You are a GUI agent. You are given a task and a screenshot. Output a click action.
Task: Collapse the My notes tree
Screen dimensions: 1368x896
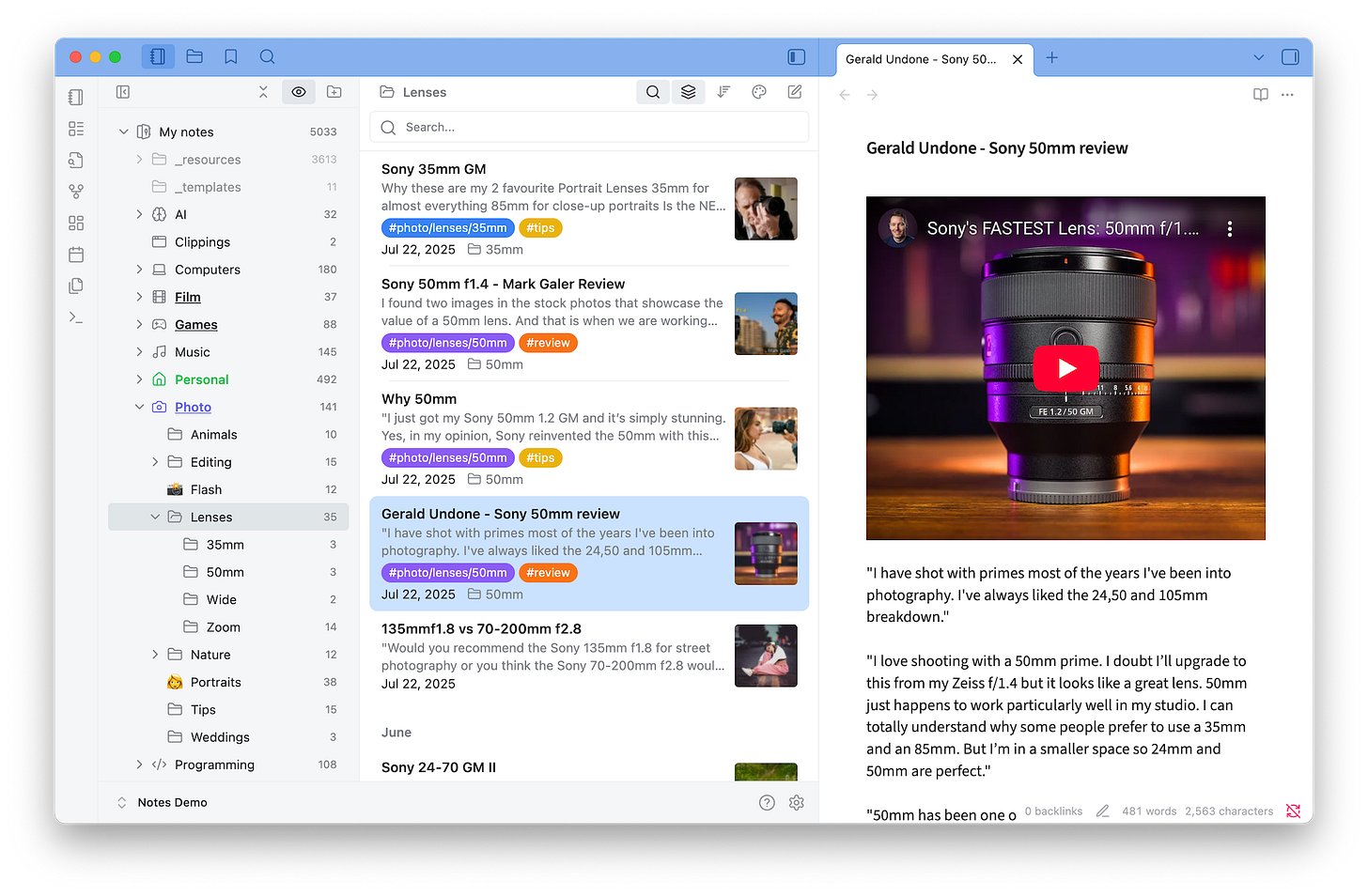[123, 131]
